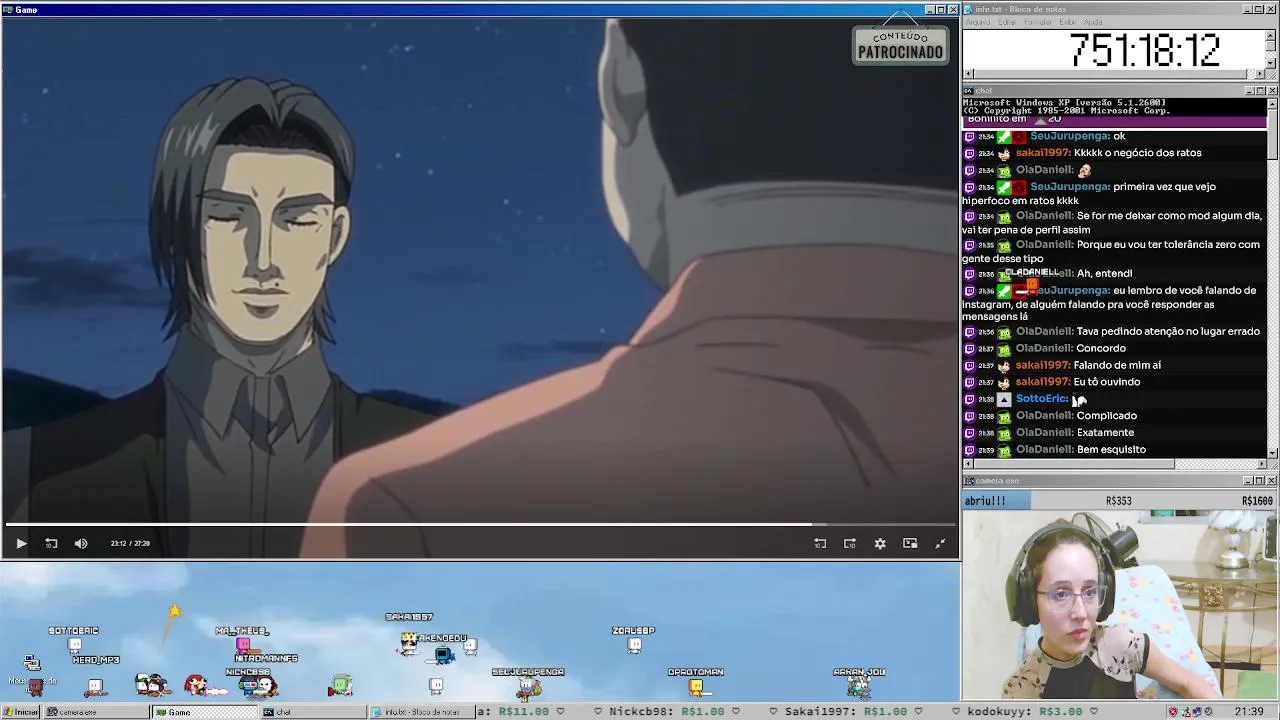The image size is (1280, 720).
Task: Click the OPROTOMAN avatar in game strip
Action: (x=696, y=686)
